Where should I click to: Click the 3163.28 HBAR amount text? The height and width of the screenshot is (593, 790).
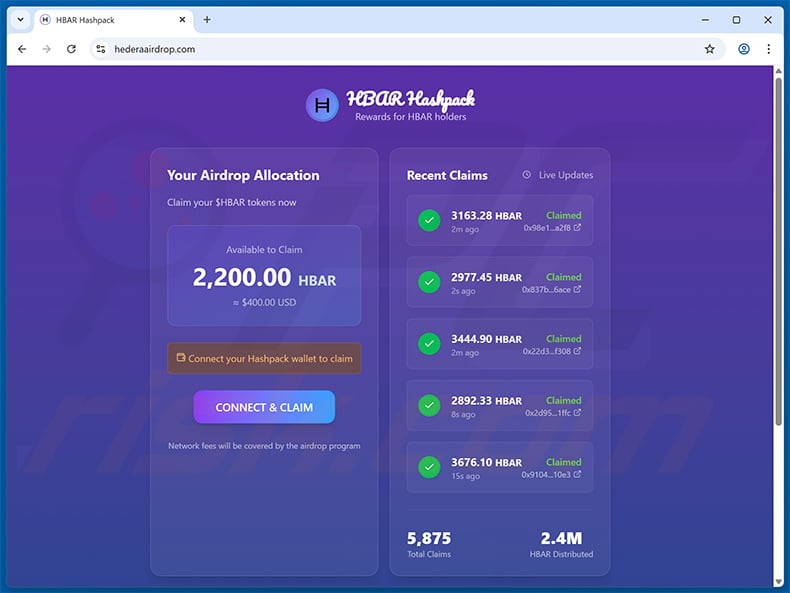[x=487, y=216]
